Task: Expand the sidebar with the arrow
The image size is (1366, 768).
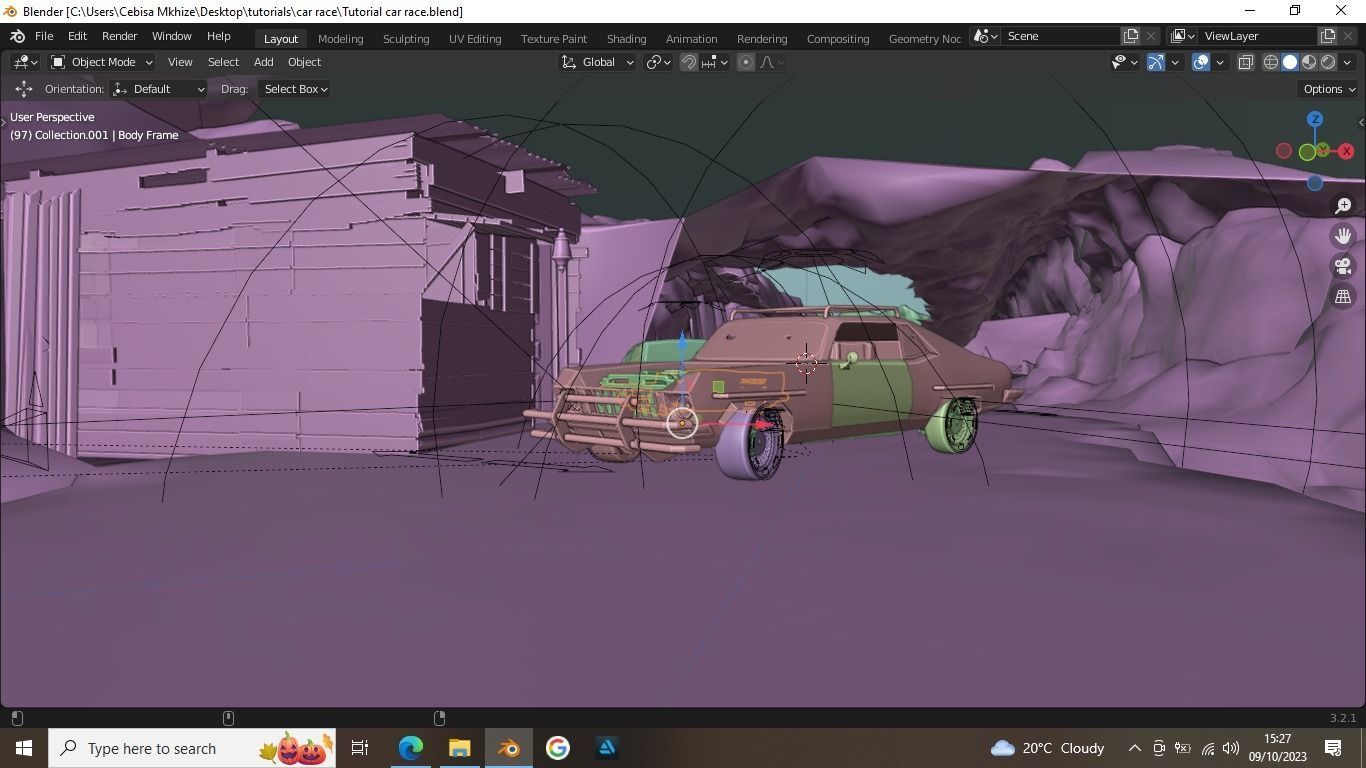Action: pos(1360,122)
